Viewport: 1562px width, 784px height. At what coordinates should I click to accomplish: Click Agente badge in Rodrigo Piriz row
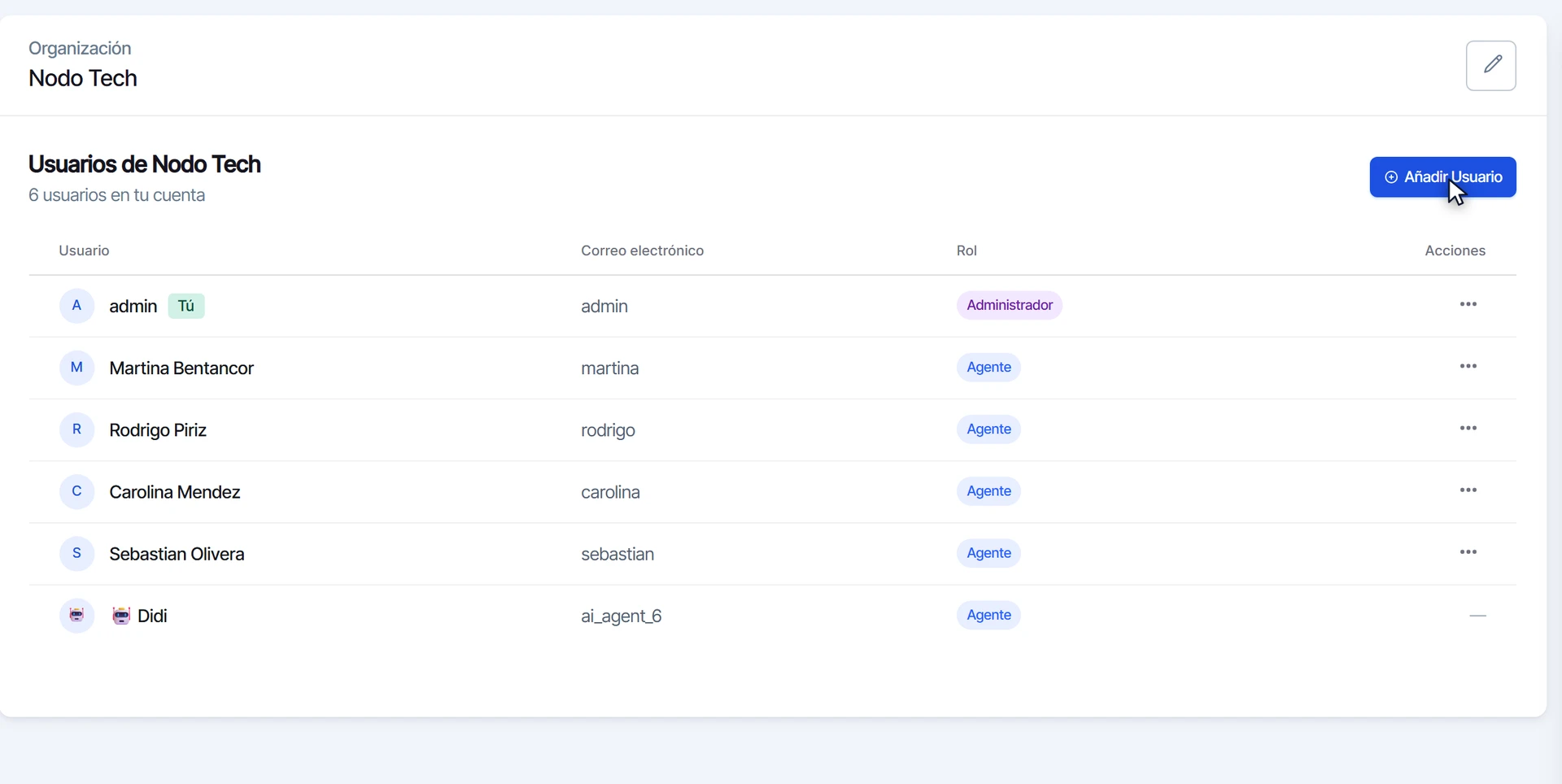pos(988,429)
